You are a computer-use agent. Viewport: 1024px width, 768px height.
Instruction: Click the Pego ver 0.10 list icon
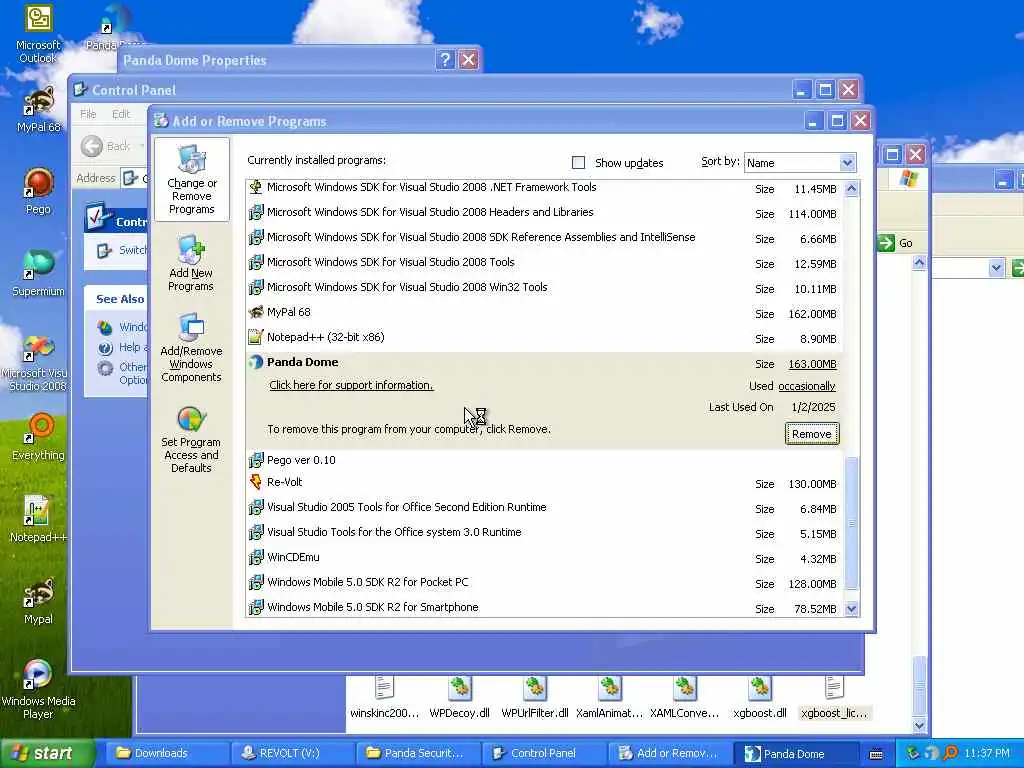256,460
